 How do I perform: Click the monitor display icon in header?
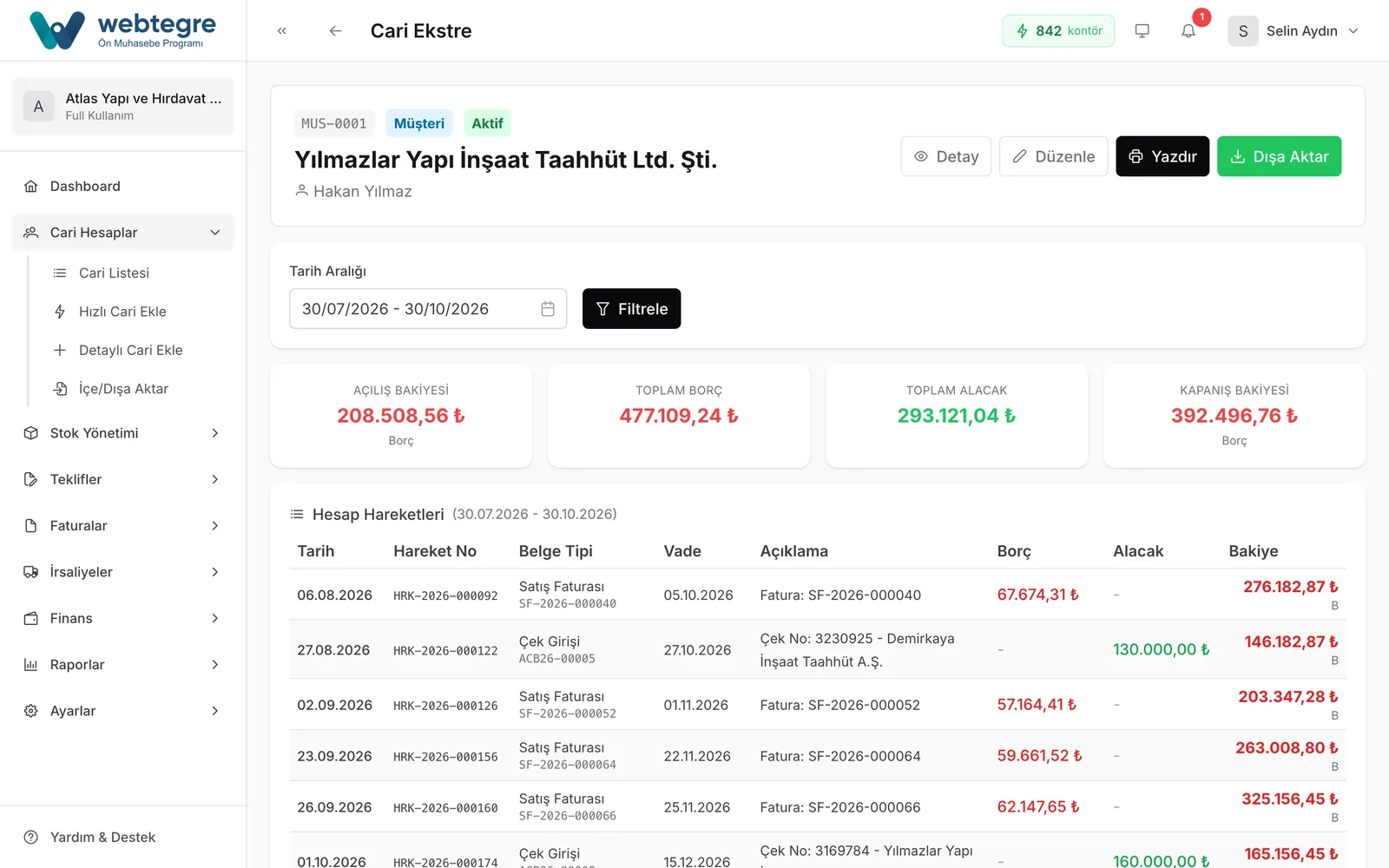pos(1142,30)
